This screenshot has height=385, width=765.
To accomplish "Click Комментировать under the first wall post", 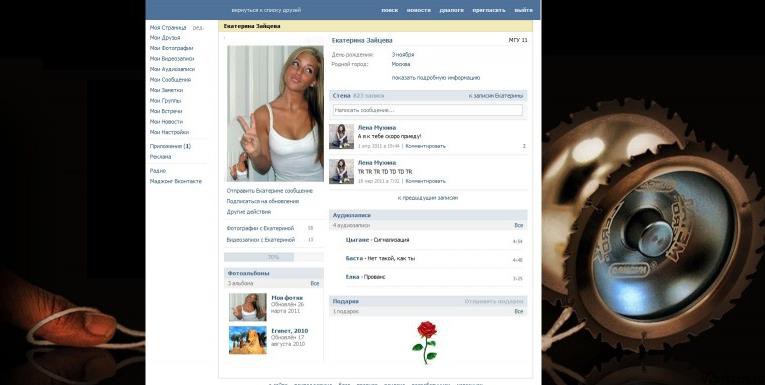I will [x=425, y=146].
